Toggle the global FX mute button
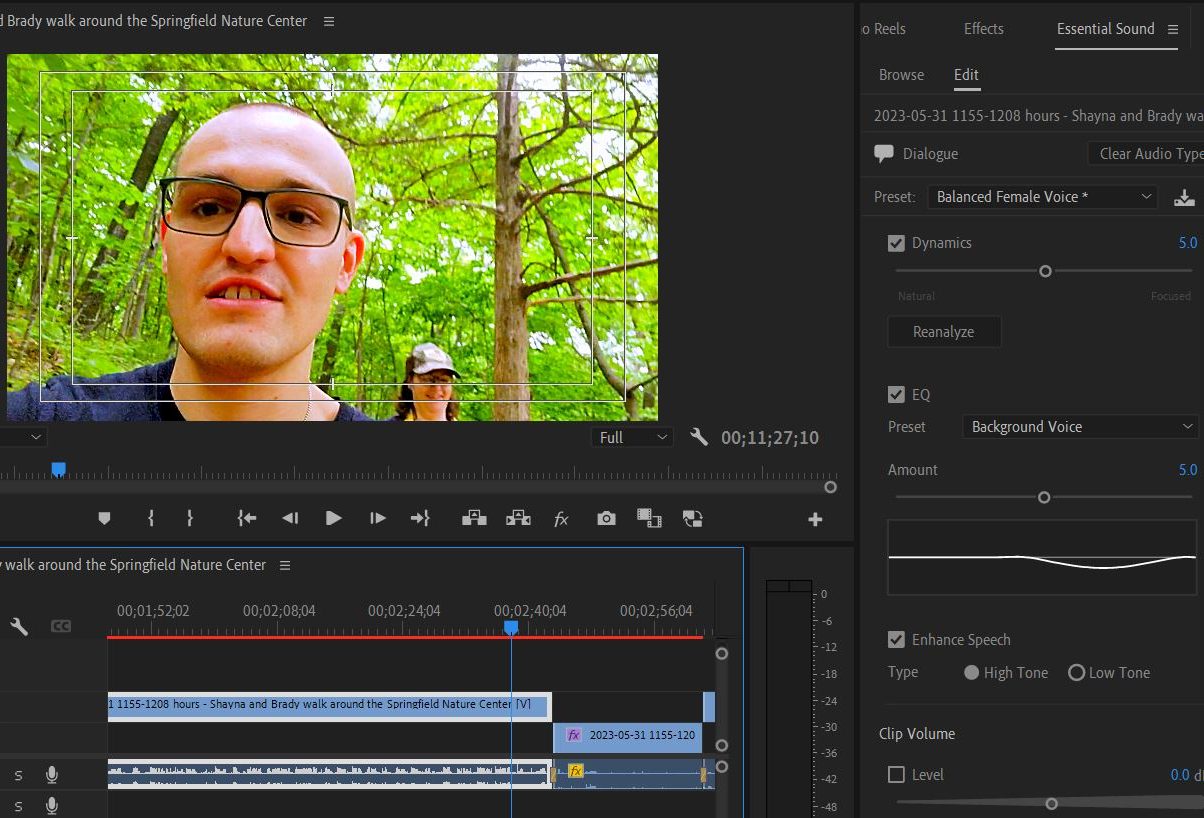Viewport: 1204px width, 818px height. (x=561, y=519)
